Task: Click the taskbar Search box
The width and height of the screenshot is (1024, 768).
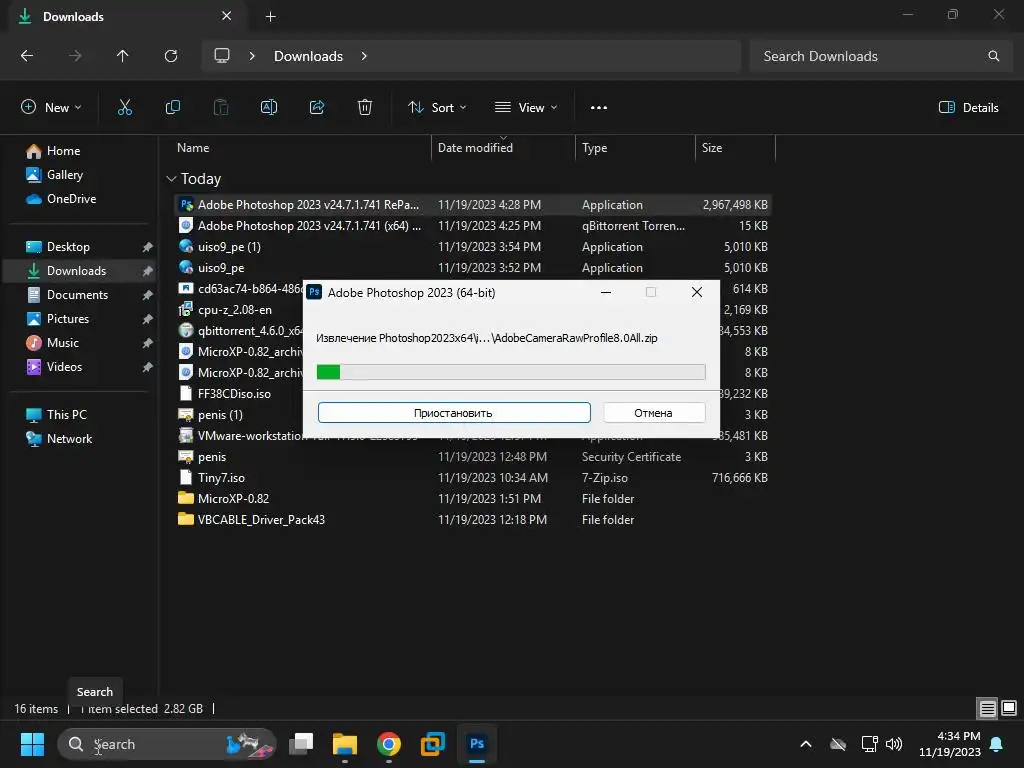Action: (x=167, y=744)
